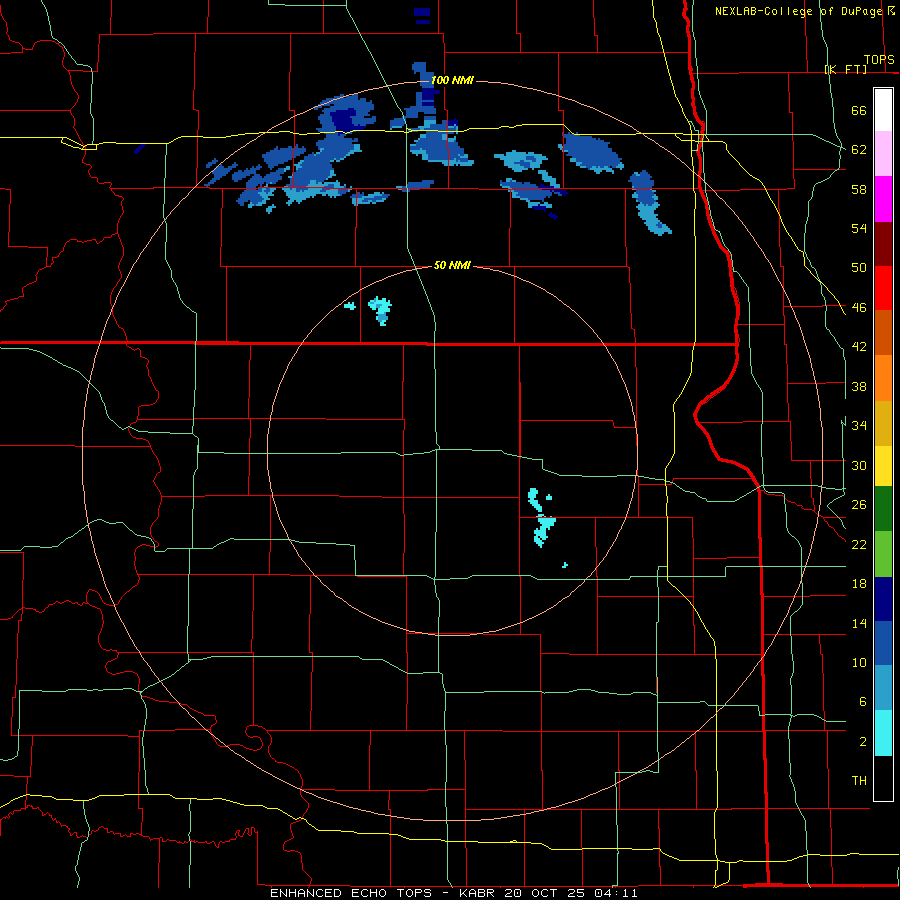
Task: Click the legend value '10'
Action: click(x=859, y=662)
